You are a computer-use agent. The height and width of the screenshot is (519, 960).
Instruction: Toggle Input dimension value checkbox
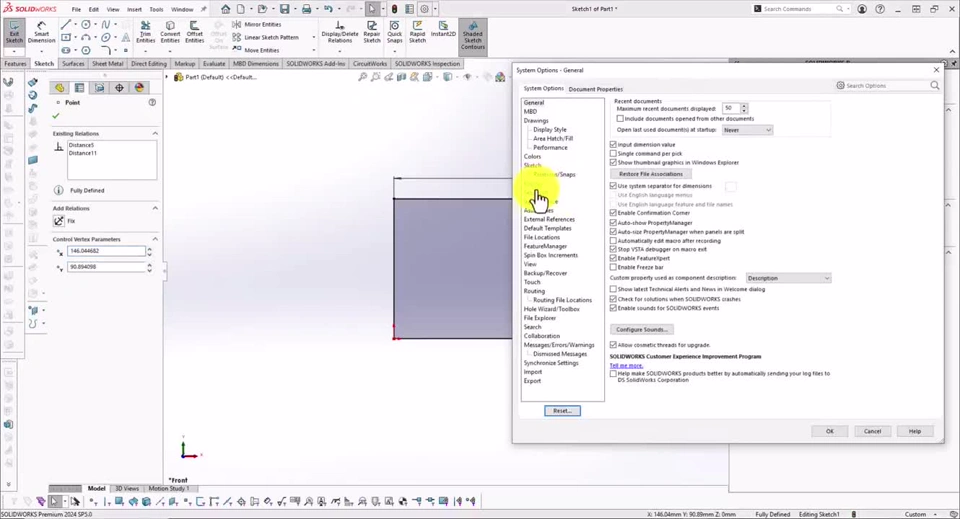pos(613,144)
